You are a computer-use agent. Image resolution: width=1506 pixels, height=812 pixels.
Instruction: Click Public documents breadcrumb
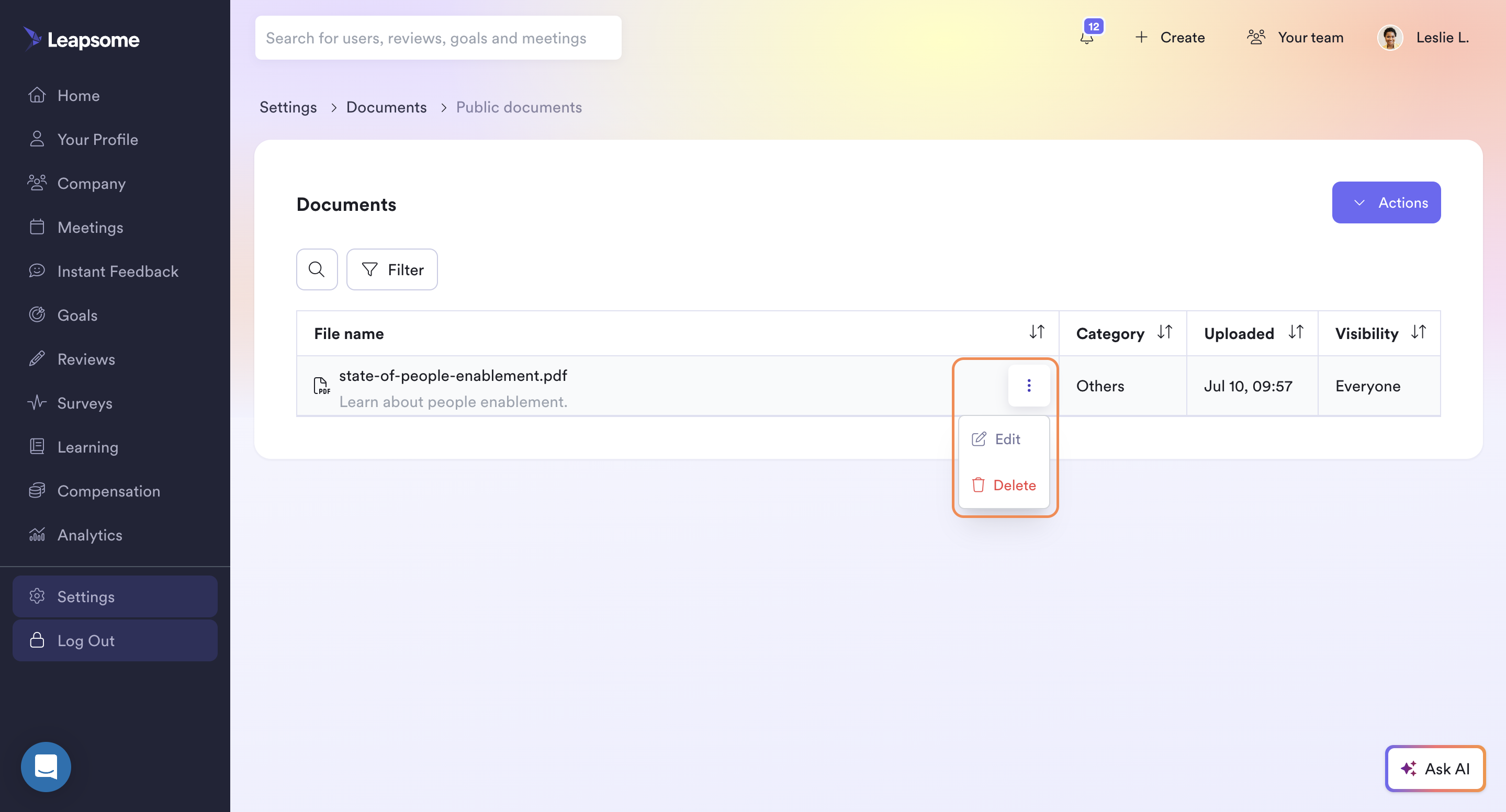[x=519, y=107]
